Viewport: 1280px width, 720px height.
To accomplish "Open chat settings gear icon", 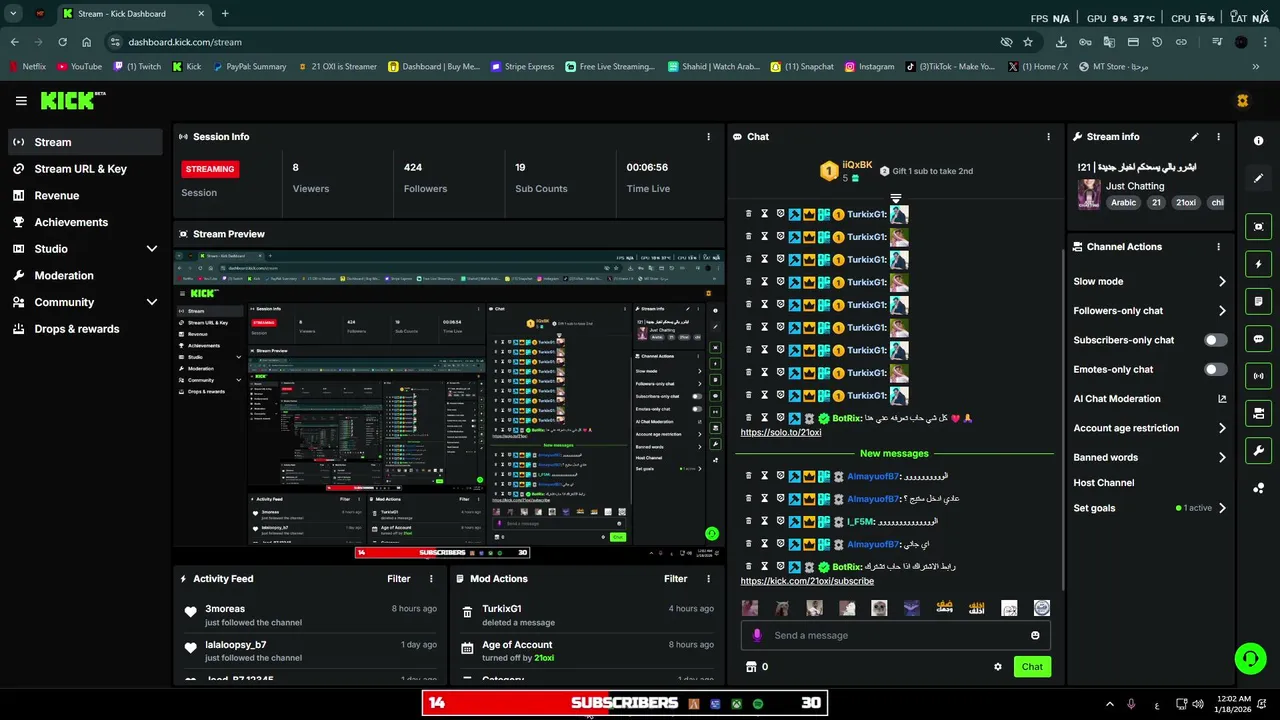I will tap(997, 667).
